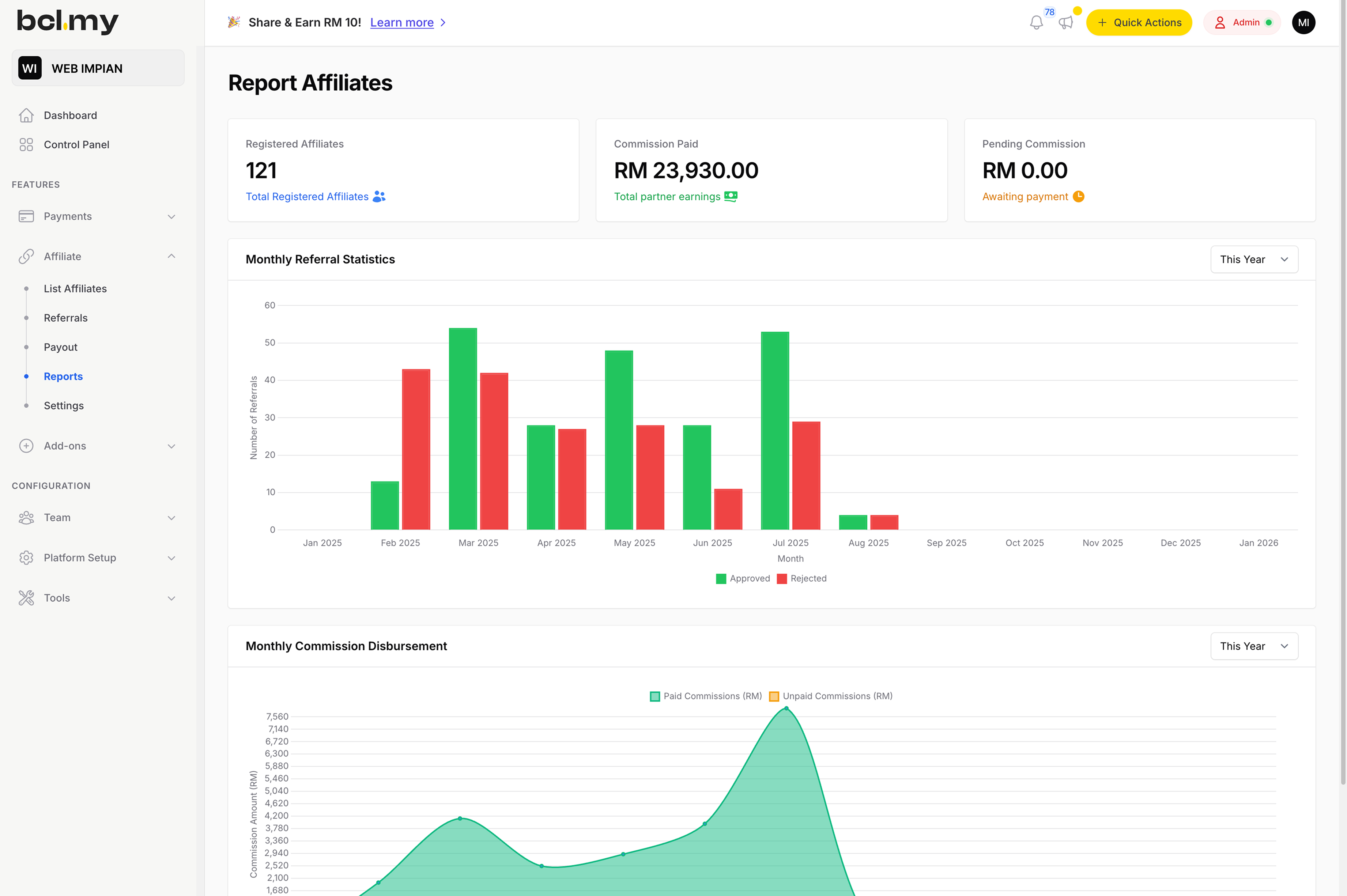Click the Admin role button
Image resolution: width=1347 pixels, height=896 pixels.
coord(1242,23)
